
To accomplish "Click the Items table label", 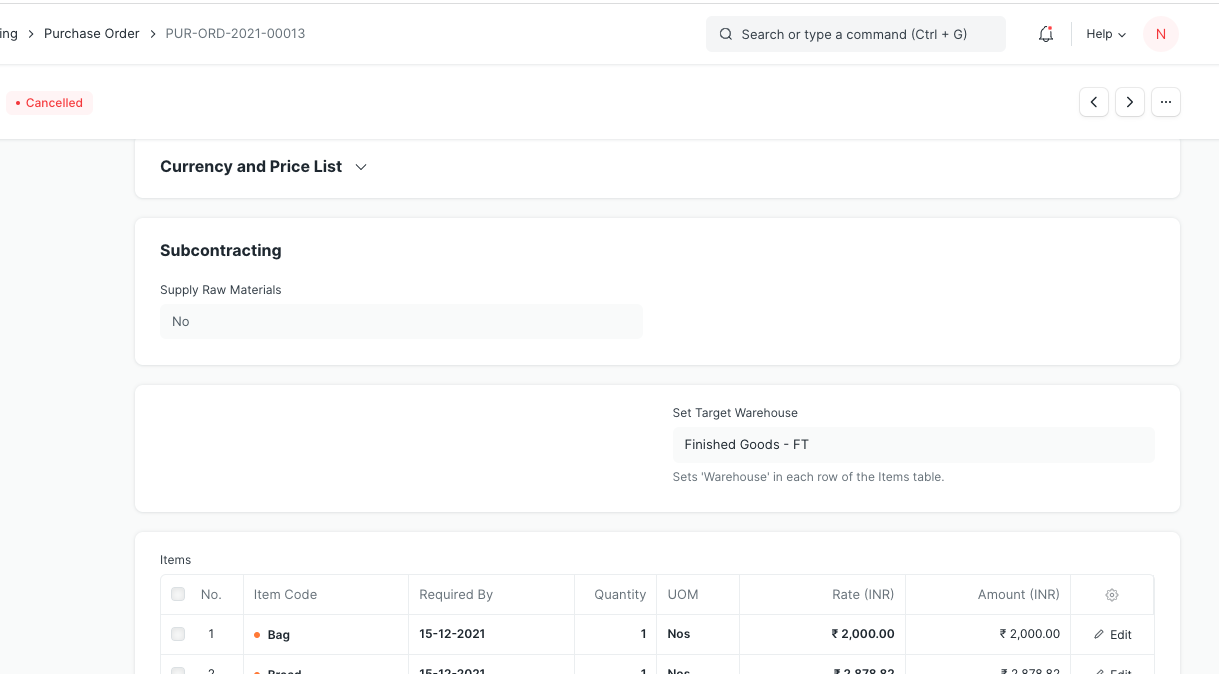I will 175,560.
